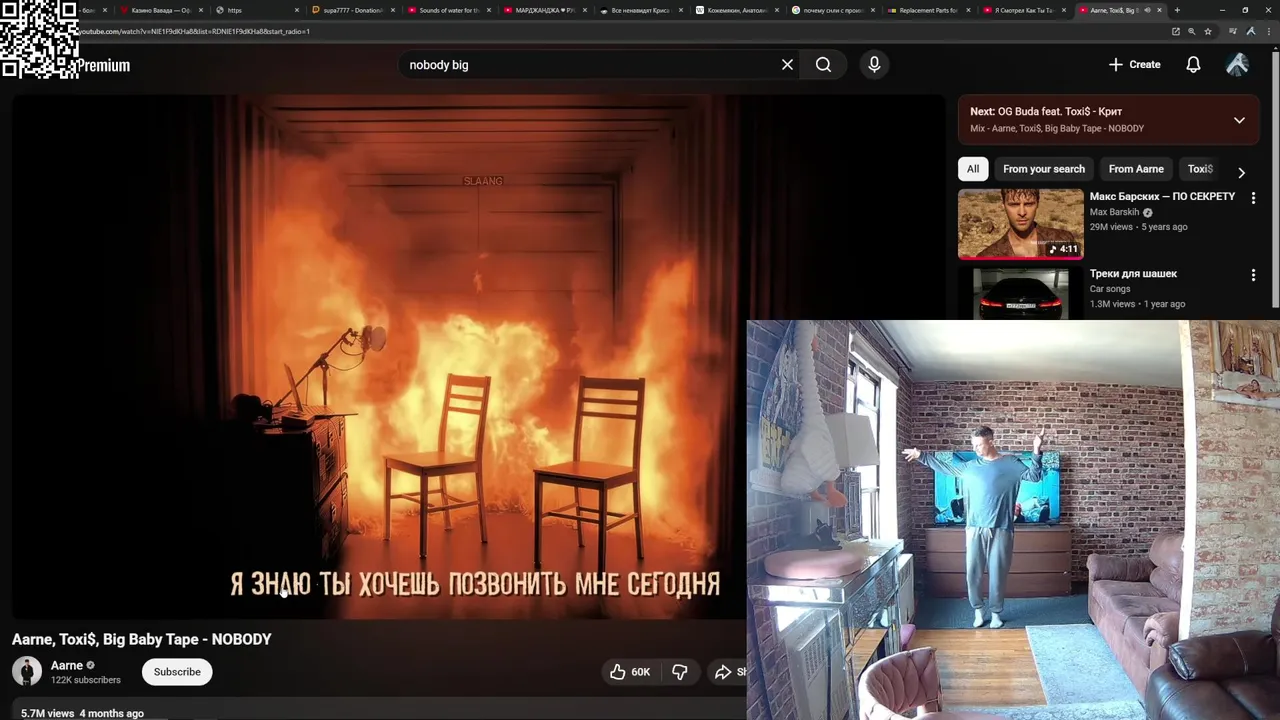Mute the Aarne tab audio icon
This screenshot has width=1280, height=720.
click(x=1147, y=10)
